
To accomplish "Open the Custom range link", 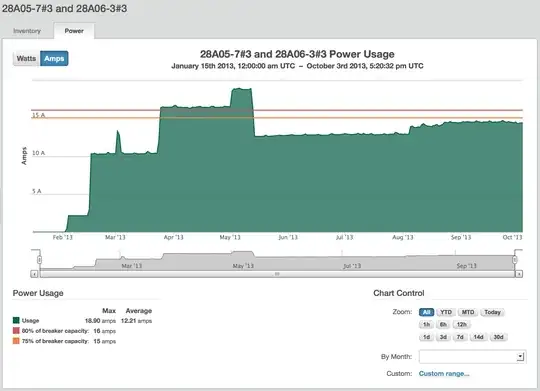I will click(x=444, y=373).
